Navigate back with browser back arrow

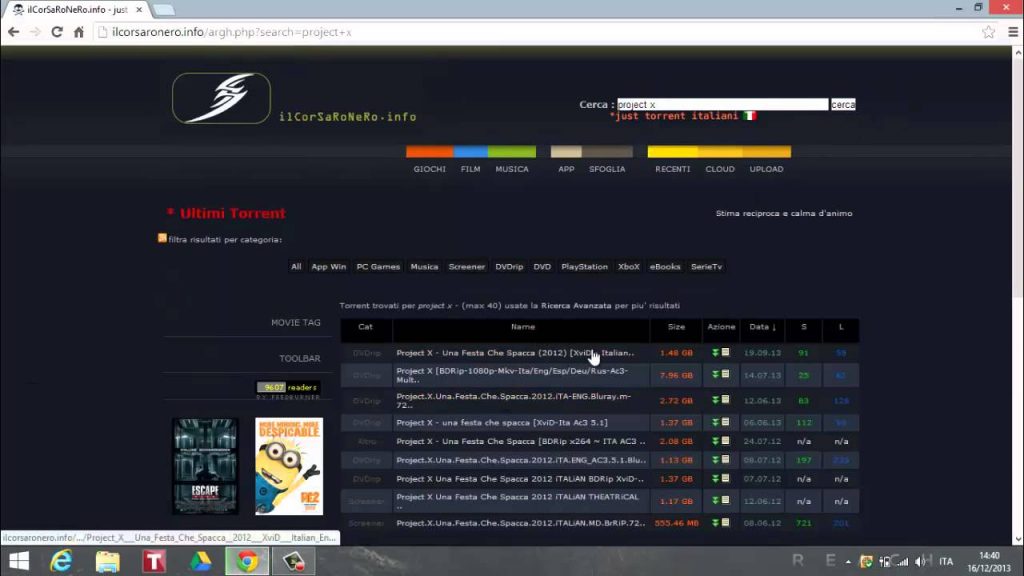[14, 32]
